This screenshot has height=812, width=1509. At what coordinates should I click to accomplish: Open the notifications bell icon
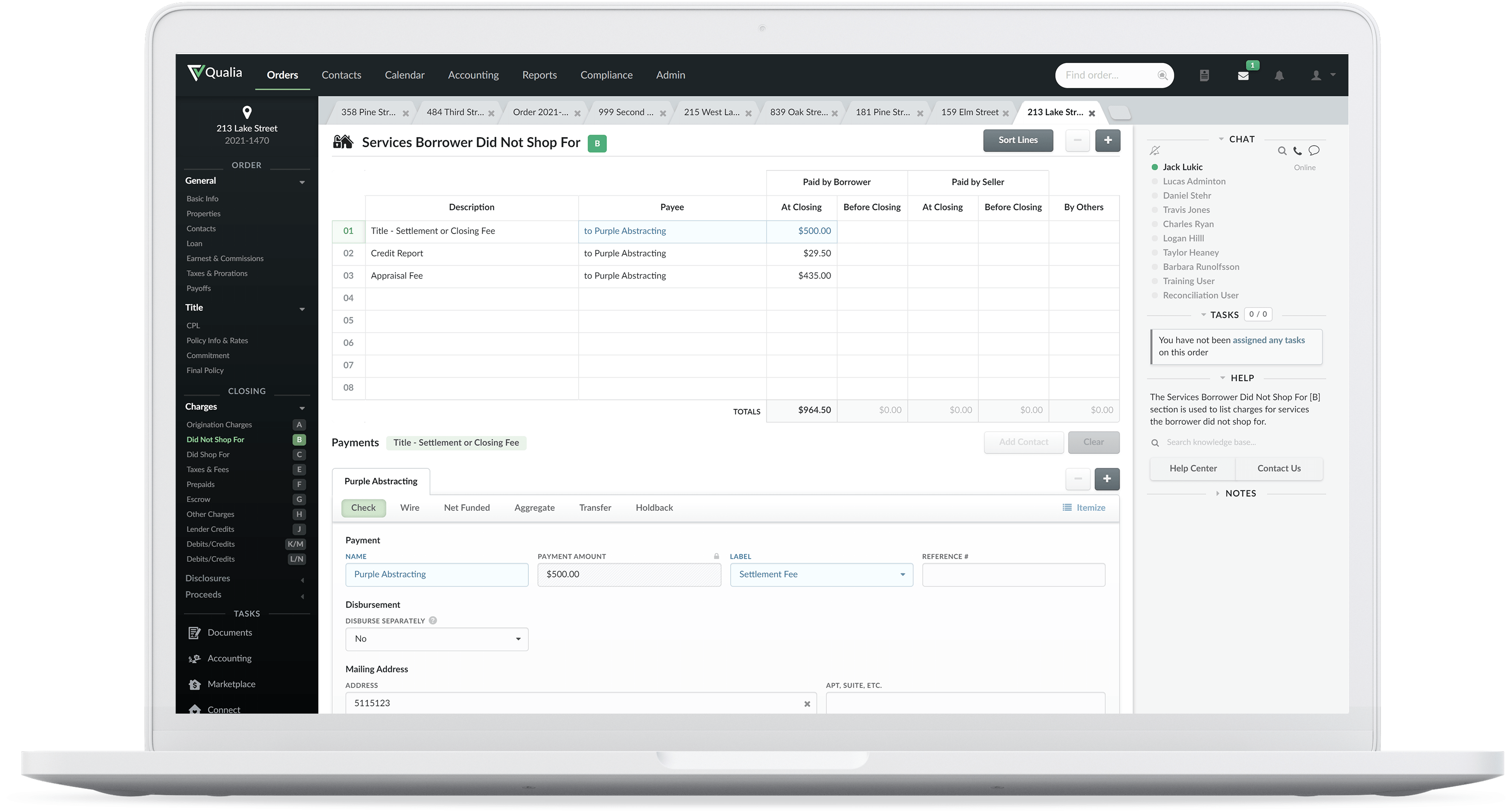[1279, 75]
